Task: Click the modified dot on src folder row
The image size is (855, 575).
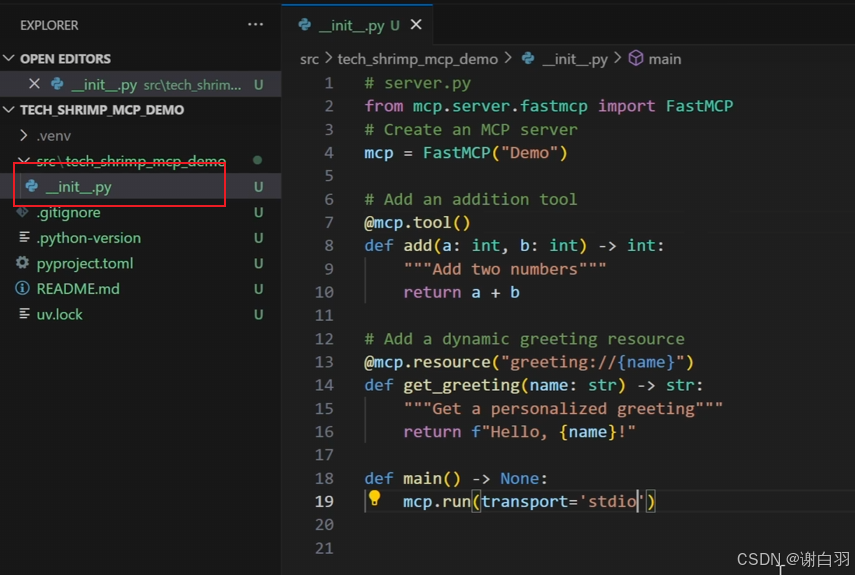Action: coord(257,160)
